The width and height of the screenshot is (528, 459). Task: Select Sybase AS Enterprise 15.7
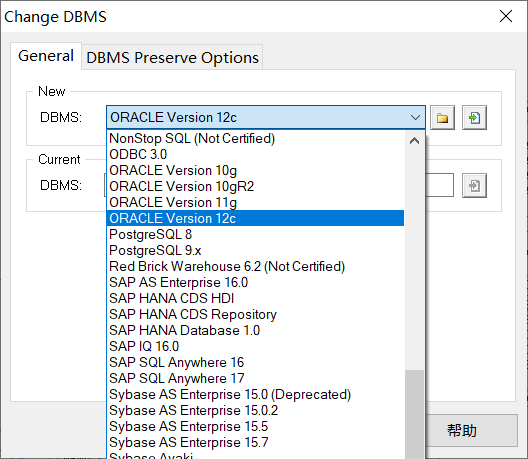click(x=255, y=442)
